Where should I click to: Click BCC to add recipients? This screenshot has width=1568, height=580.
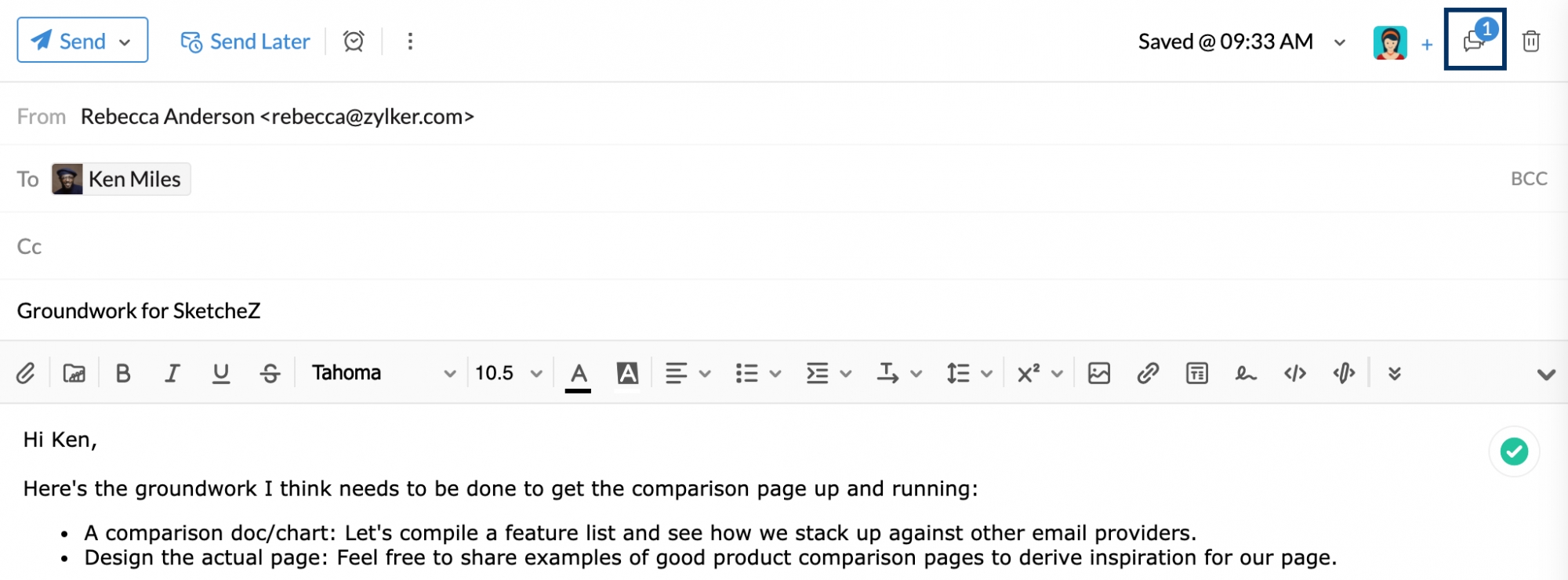(x=1529, y=179)
